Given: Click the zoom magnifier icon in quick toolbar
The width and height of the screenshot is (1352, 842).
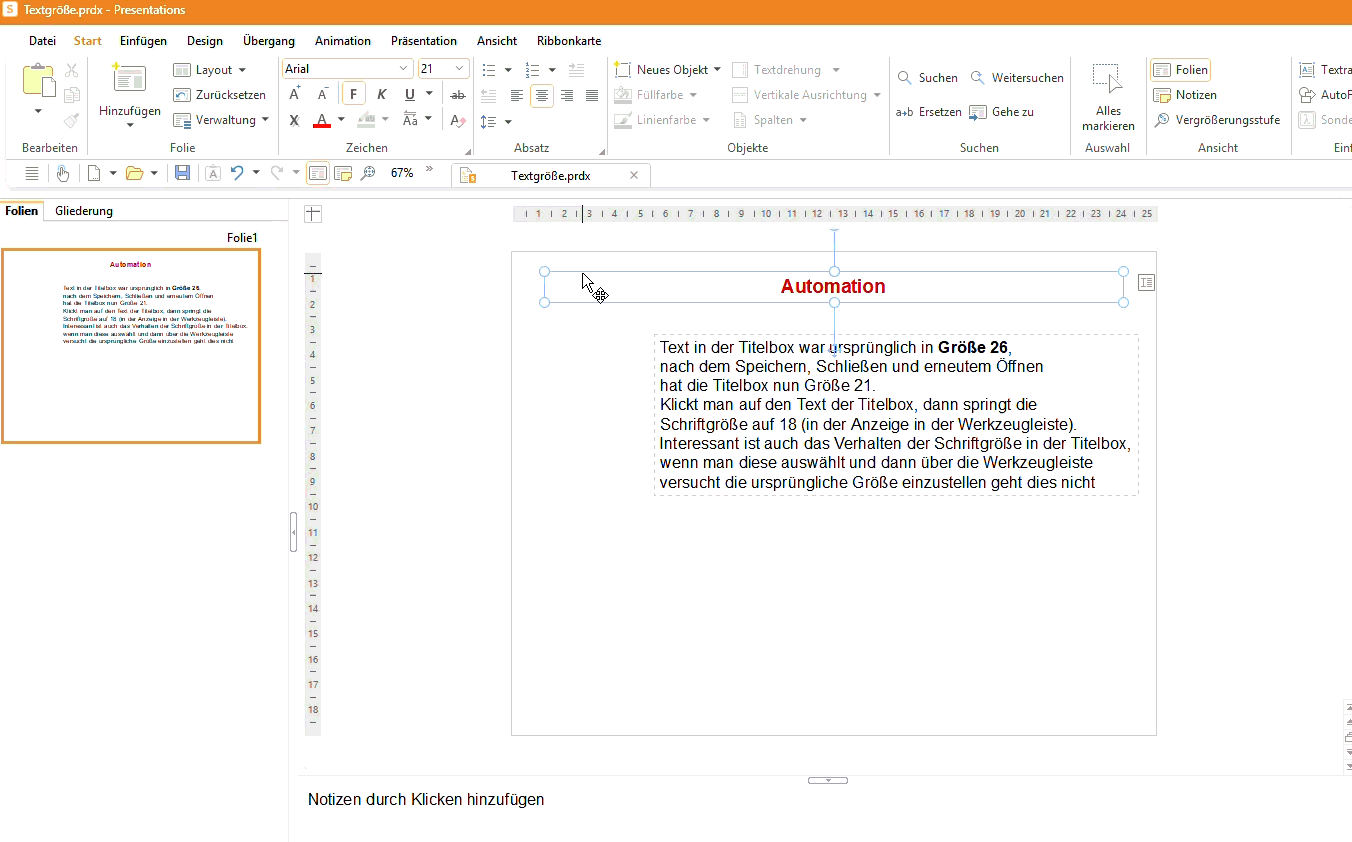Looking at the screenshot, I should click(x=368, y=173).
